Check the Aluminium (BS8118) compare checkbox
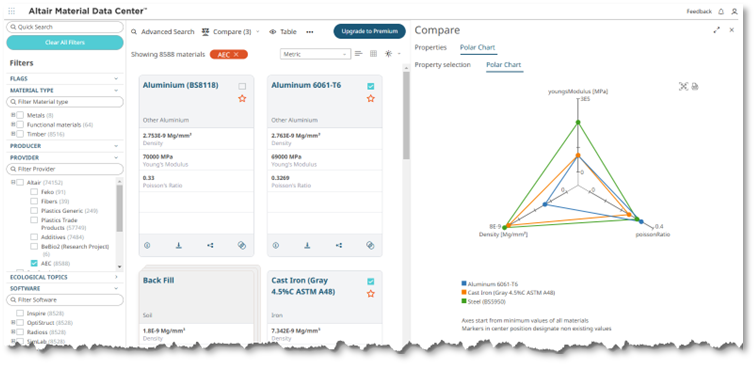This screenshot has height=367, width=756. tap(242, 86)
